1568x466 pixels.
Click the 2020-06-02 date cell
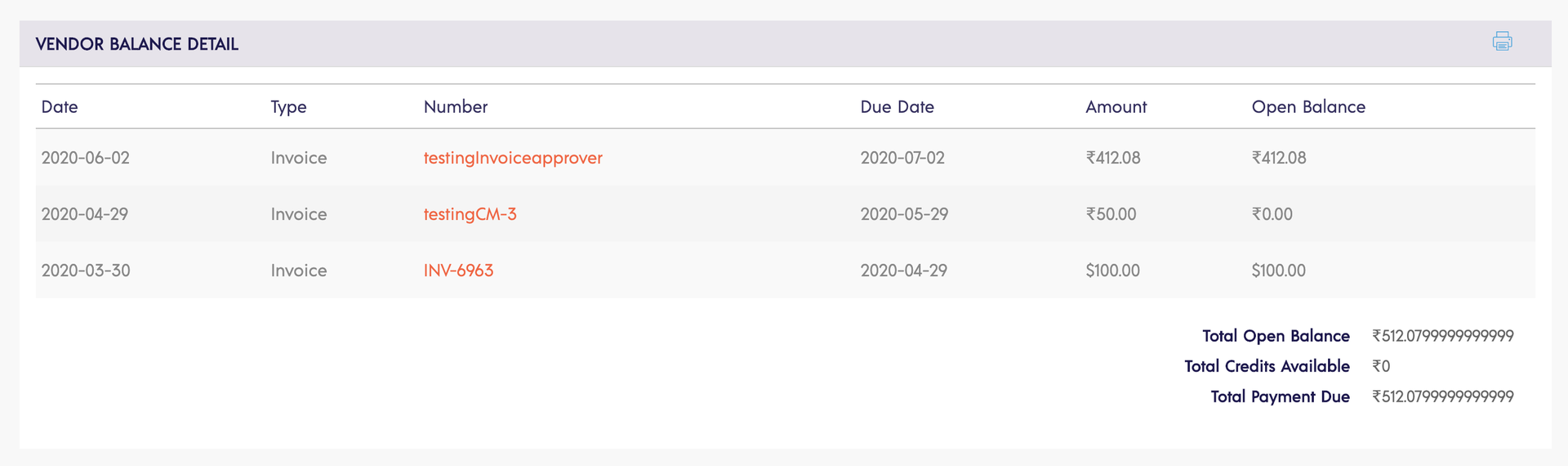click(x=86, y=158)
